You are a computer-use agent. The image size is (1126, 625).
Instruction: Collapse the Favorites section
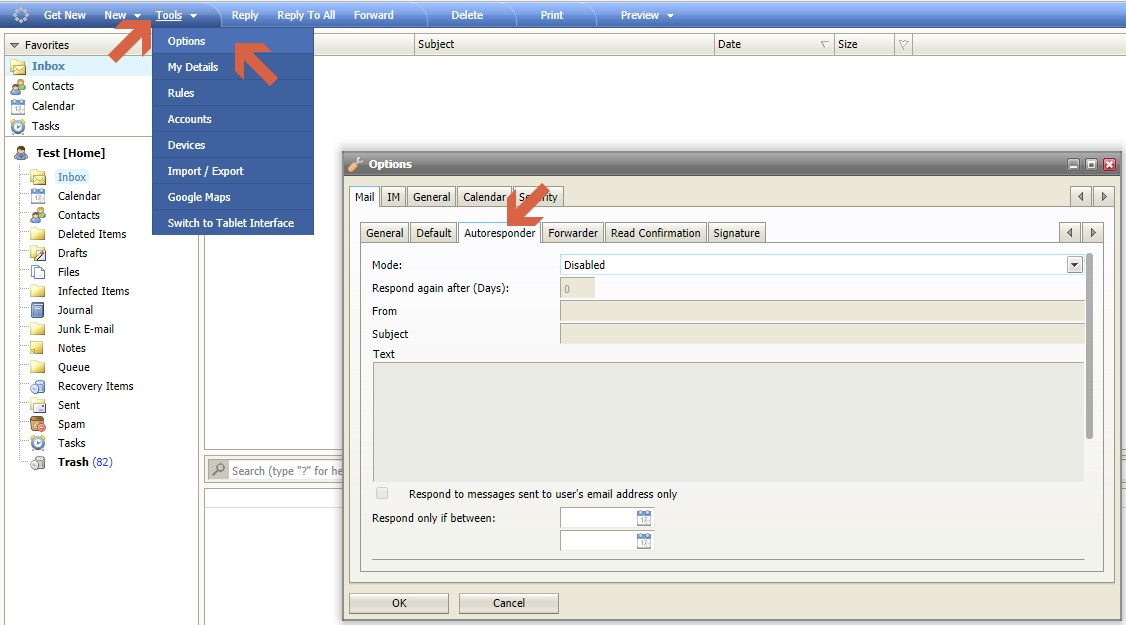pos(15,46)
